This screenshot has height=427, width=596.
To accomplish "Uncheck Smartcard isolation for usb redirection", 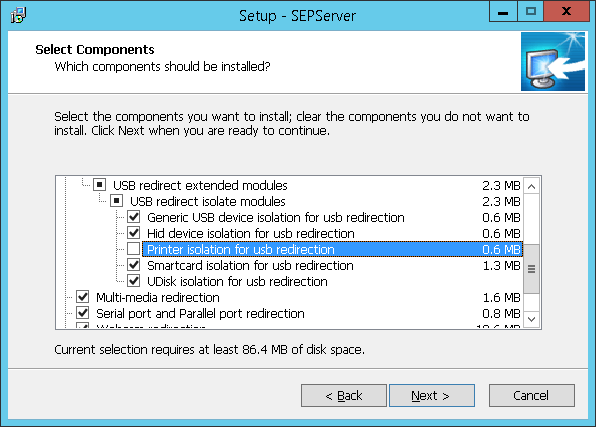I will tap(133, 265).
